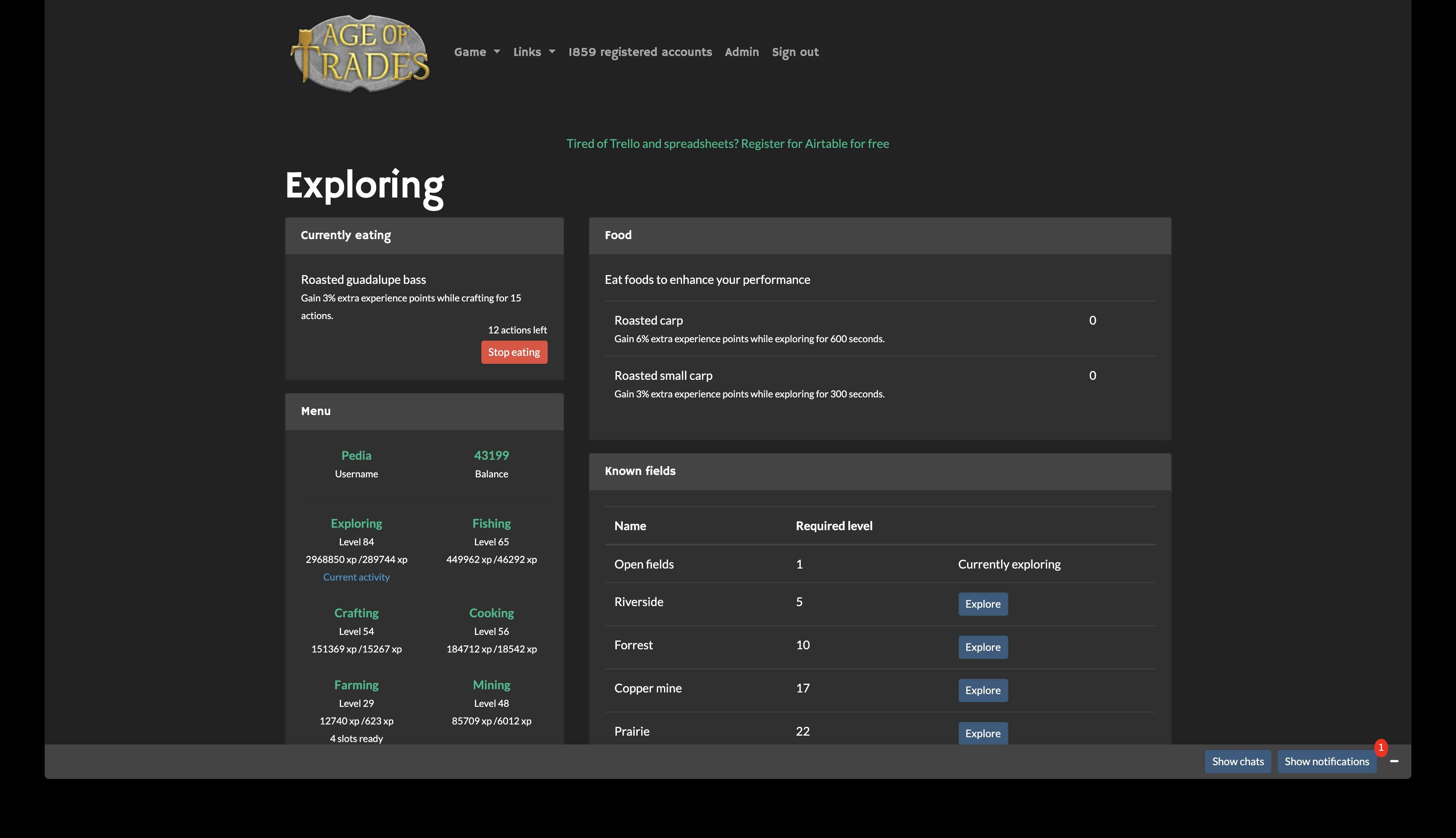The image size is (1456, 838).
Task: Open the Game dropdown menu
Action: [x=477, y=52]
